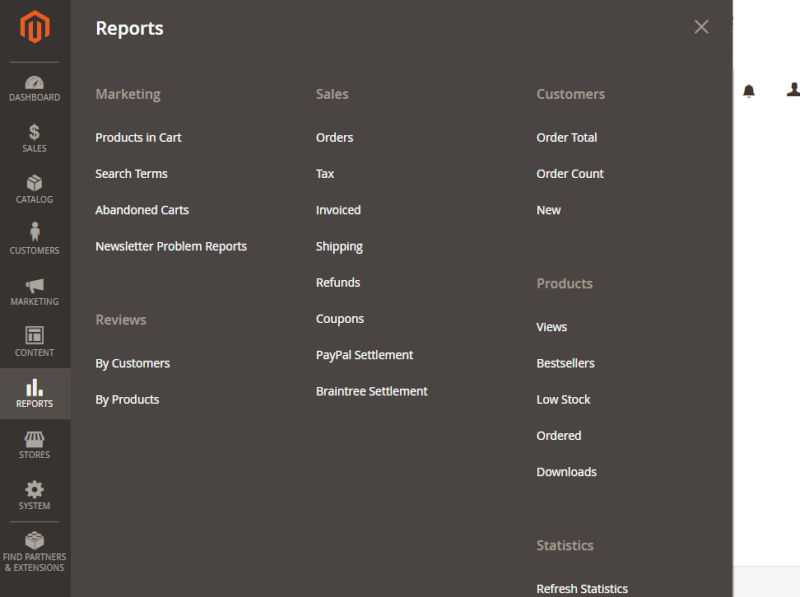Open the Abandoned Carts report
This screenshot has width=800, height=597.
pyautogui.click(x=142, y=210)
